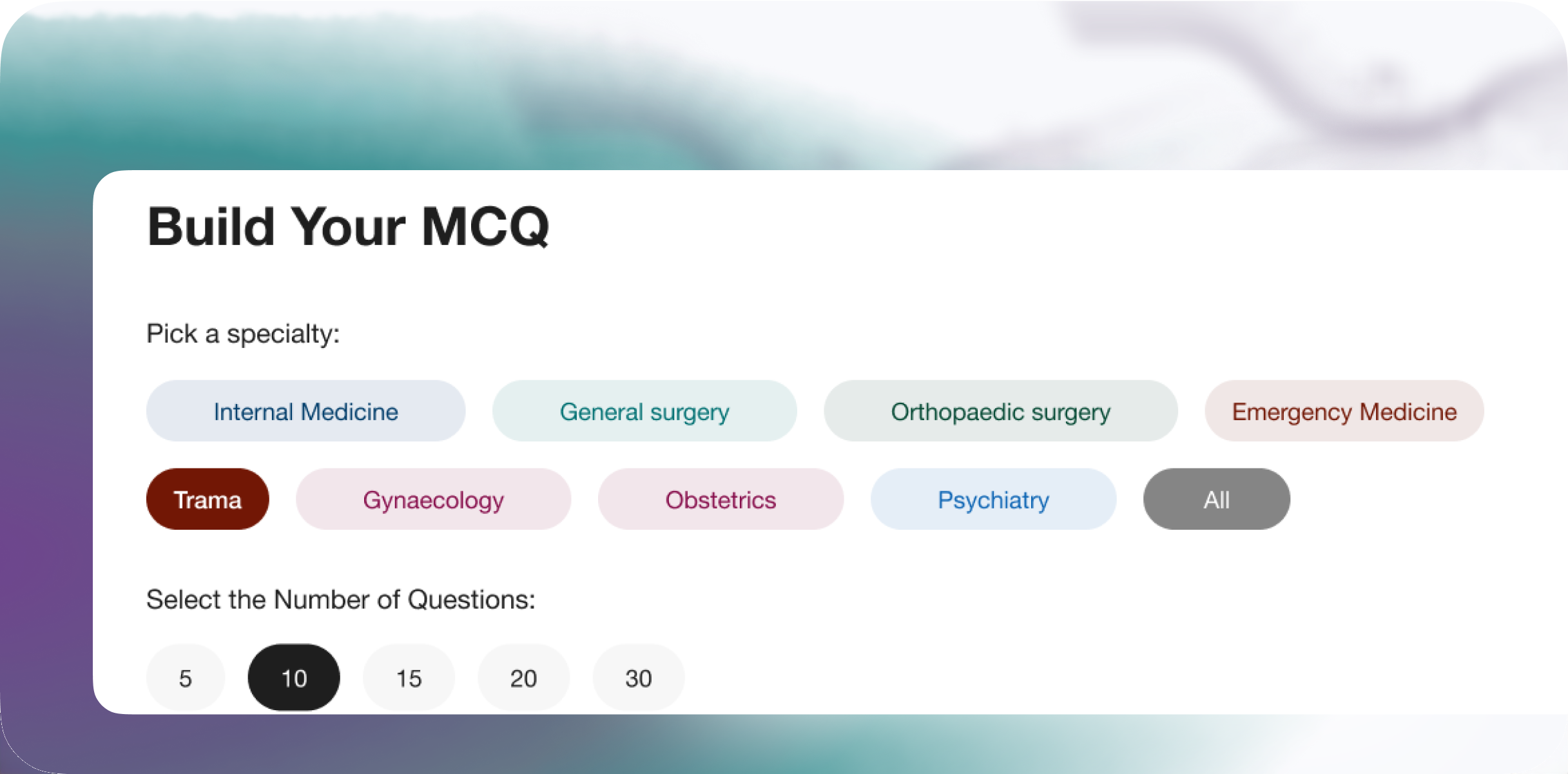Pick 20 questions for the quiz
Image resolution: width=1568 pixels, height=774 pixels.
[x=523, y=678]
